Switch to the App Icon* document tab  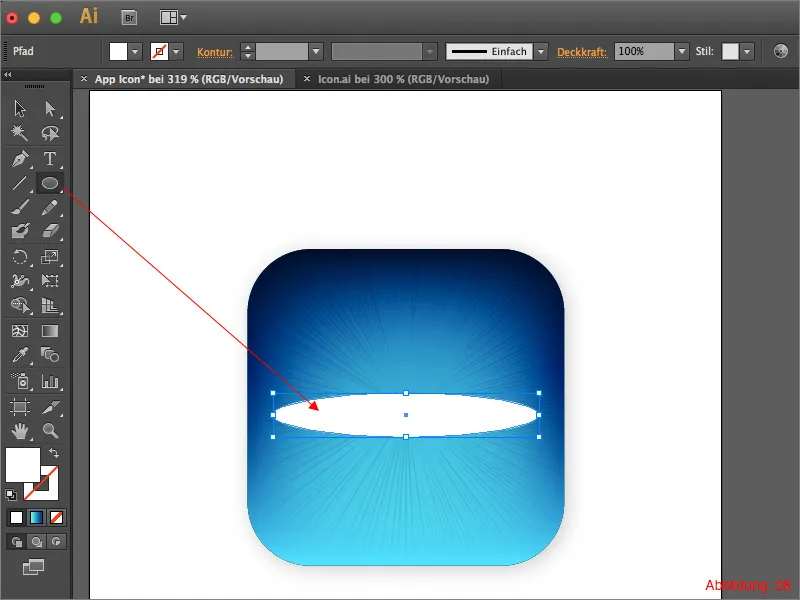(189, 79)
